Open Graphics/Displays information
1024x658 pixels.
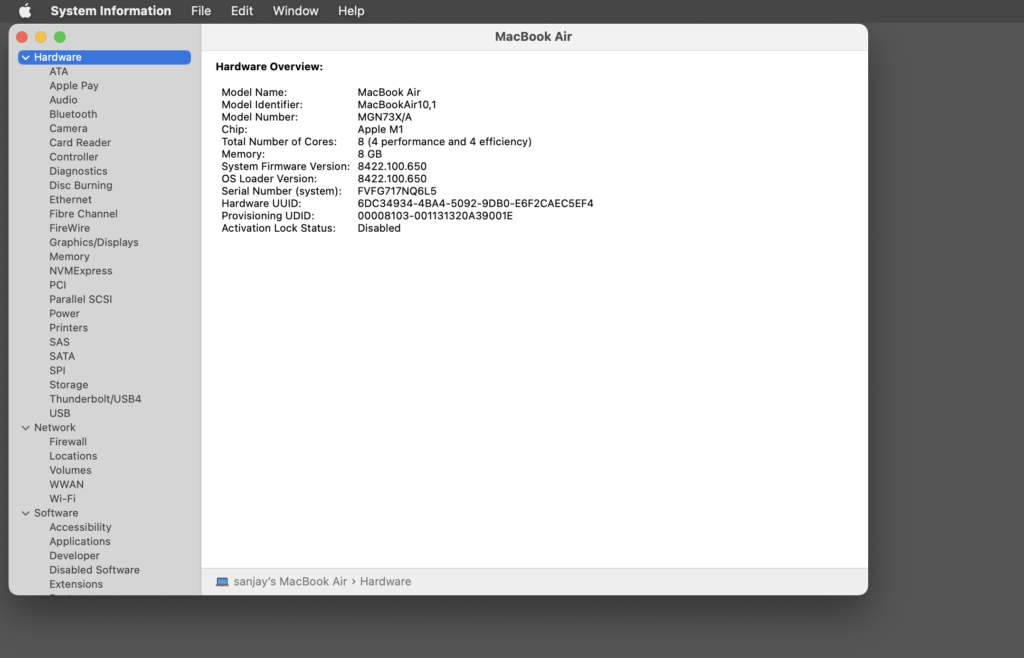tap(94, 243)
